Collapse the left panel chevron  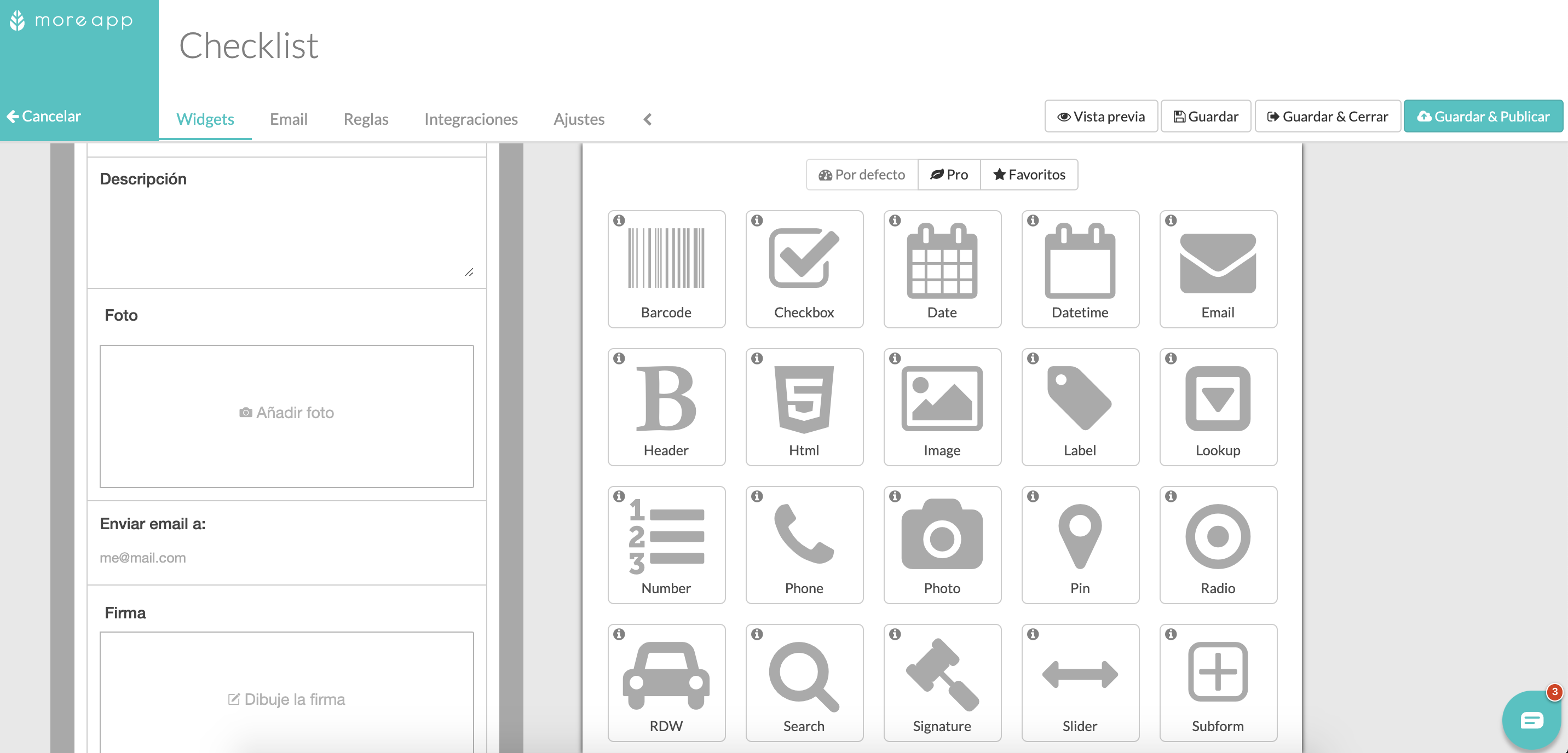point(649,119)
